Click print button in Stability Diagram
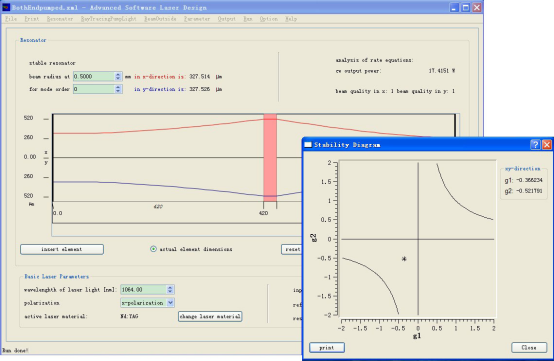The width and height of the screenshot is (554, 361). point(327,348)
